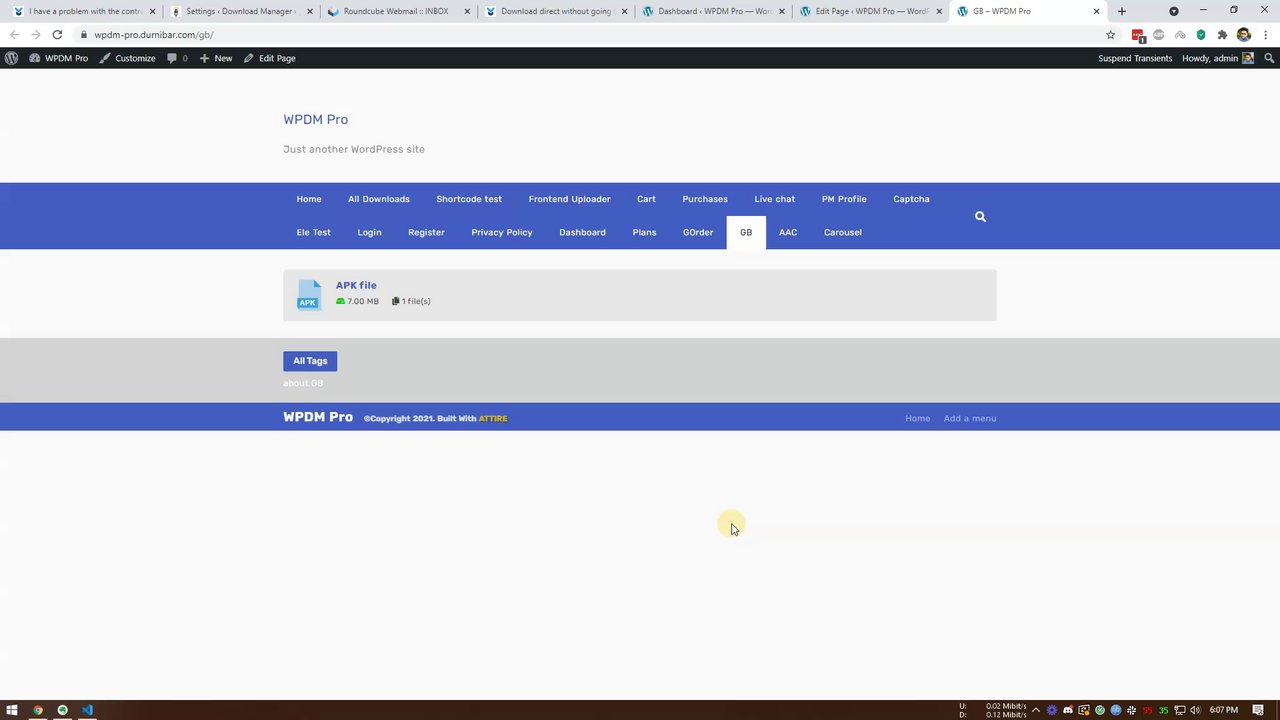Viewport: 1280px width, 720px height.
Task: Click Edit Page in admin bar
Action: click(x=270, y=58)
